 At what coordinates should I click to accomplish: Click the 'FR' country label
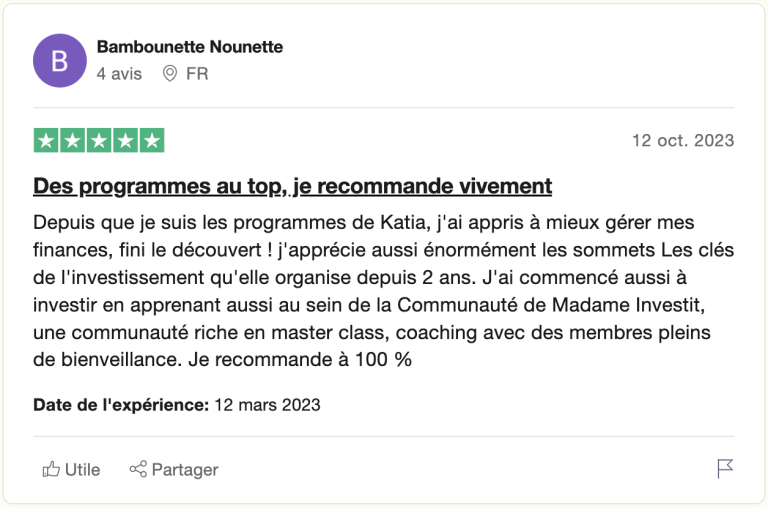(197, 74)
